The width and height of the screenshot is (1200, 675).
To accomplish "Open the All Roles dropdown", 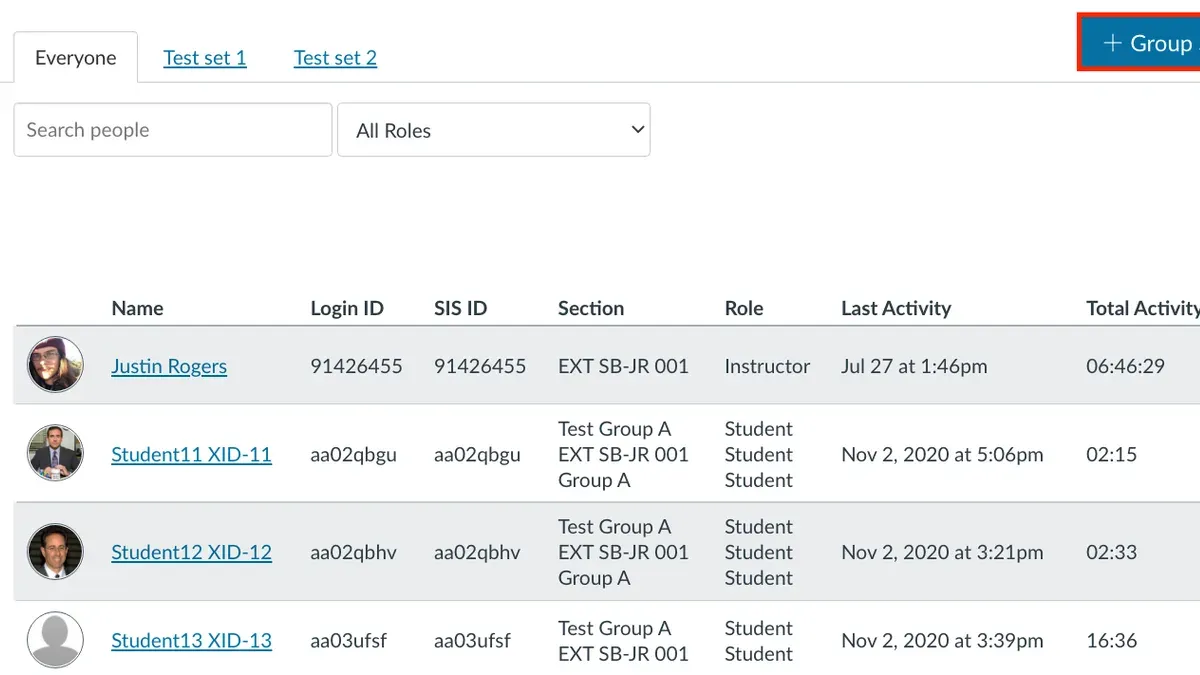I will coord(494,130).
